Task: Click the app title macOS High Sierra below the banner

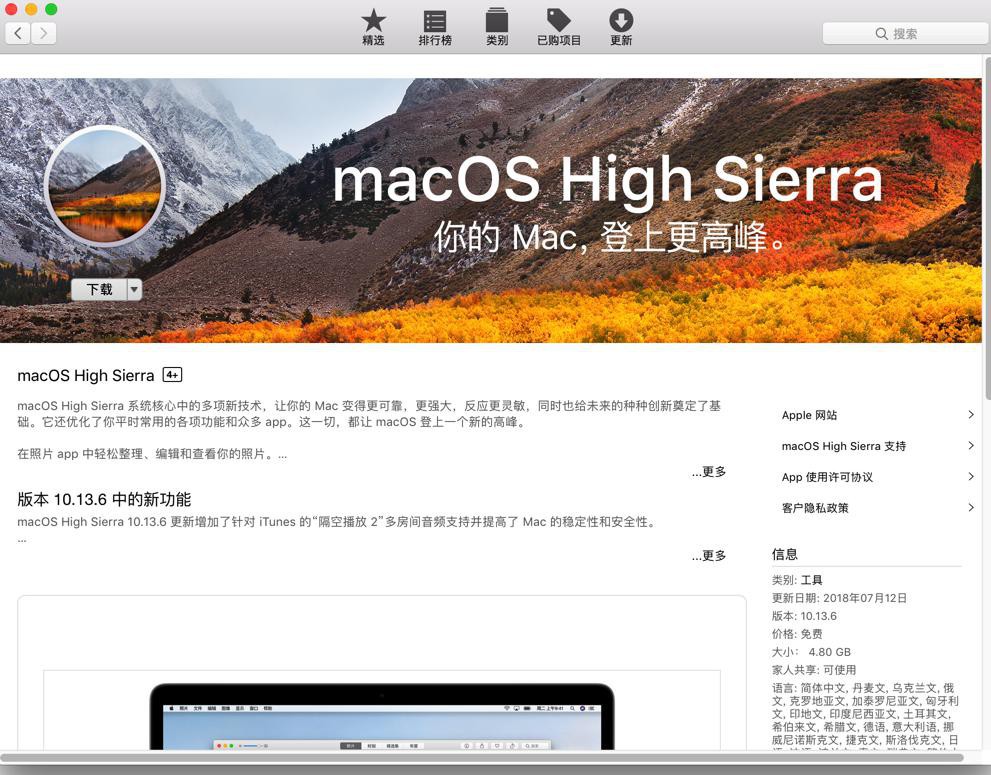Action: click(85, 375)
